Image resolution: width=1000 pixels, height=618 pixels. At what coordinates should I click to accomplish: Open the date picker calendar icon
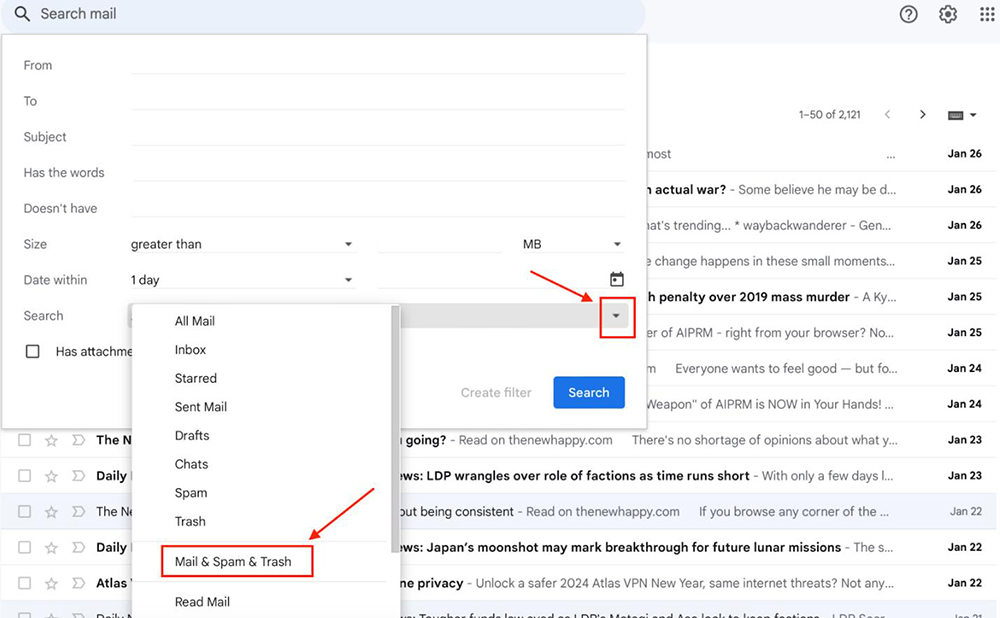616,279
